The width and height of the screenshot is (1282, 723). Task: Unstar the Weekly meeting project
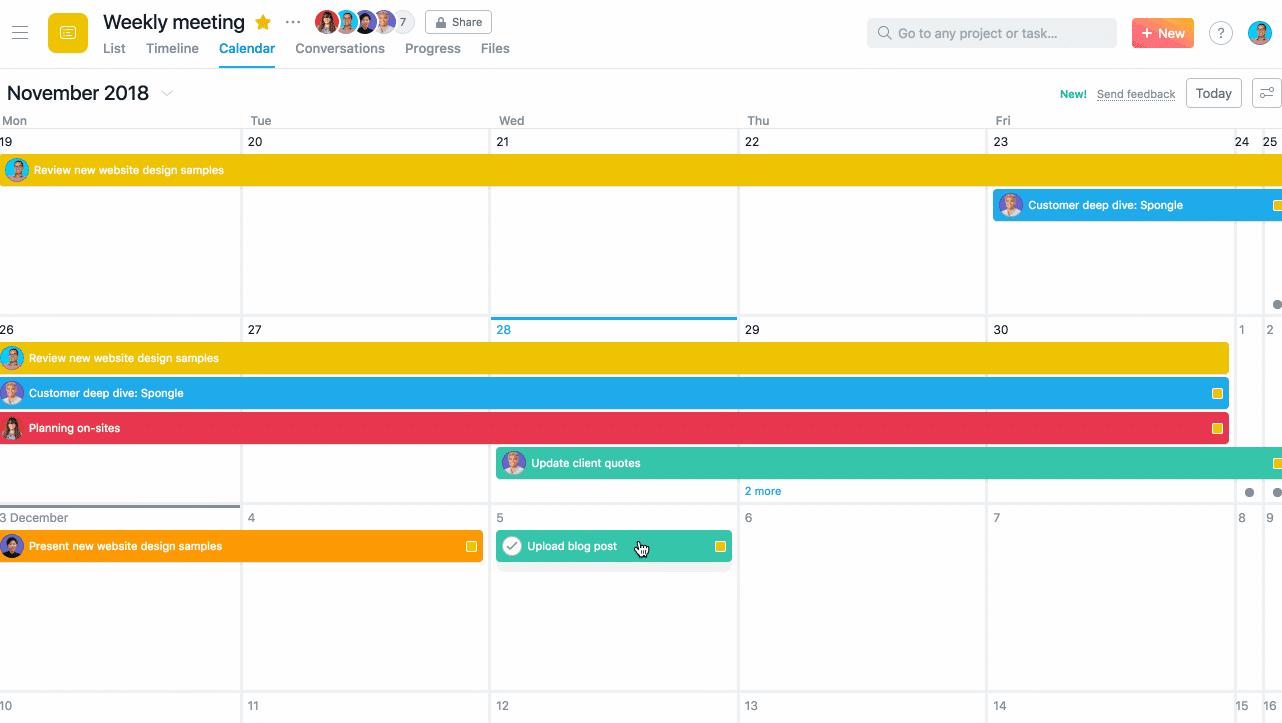click(261, 21)
